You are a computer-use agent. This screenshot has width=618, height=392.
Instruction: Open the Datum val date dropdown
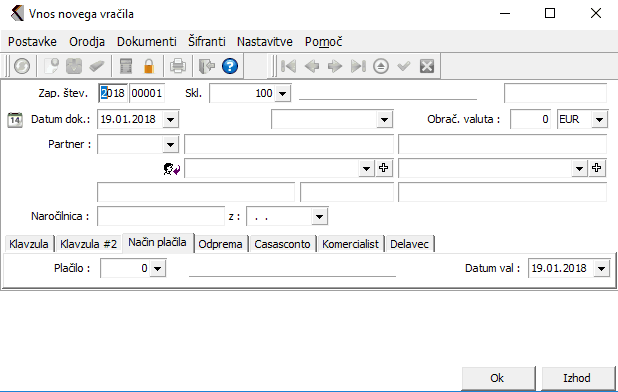pyautogui.click(x=601, y=269)
